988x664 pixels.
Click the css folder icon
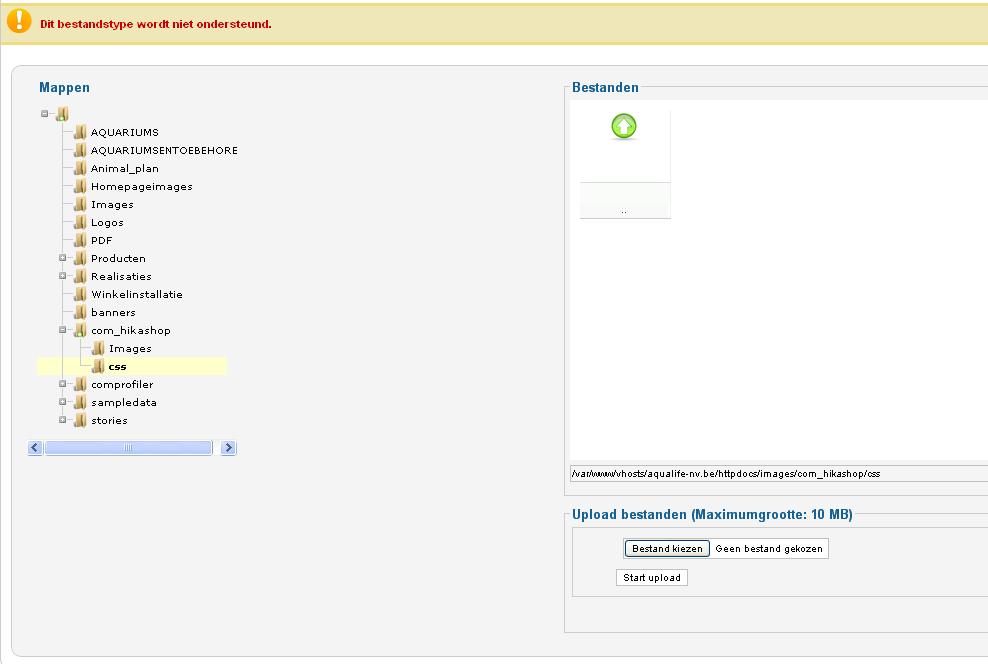point(98,366)
